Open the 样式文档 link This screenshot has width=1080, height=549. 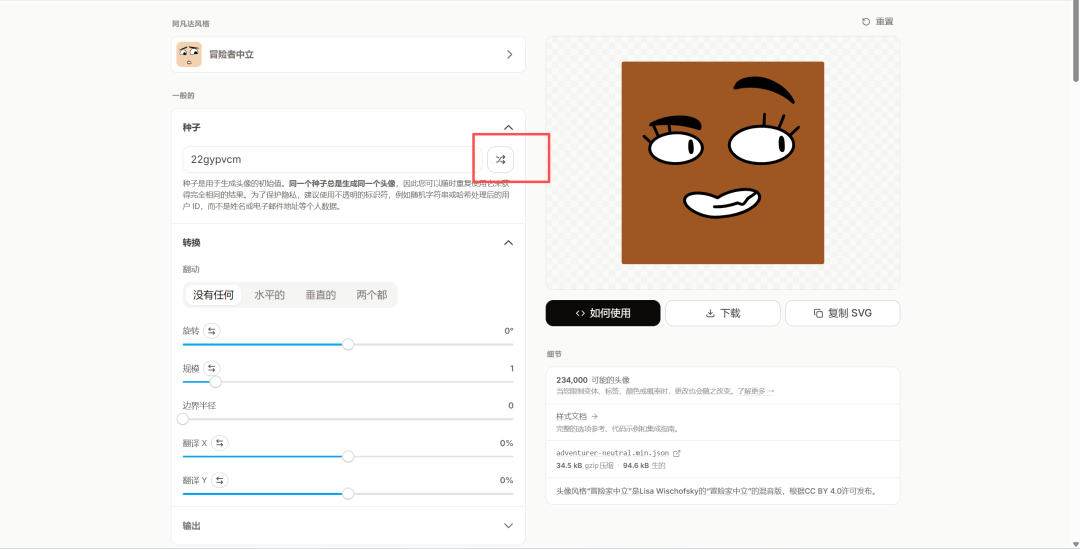tap(577, 417)
